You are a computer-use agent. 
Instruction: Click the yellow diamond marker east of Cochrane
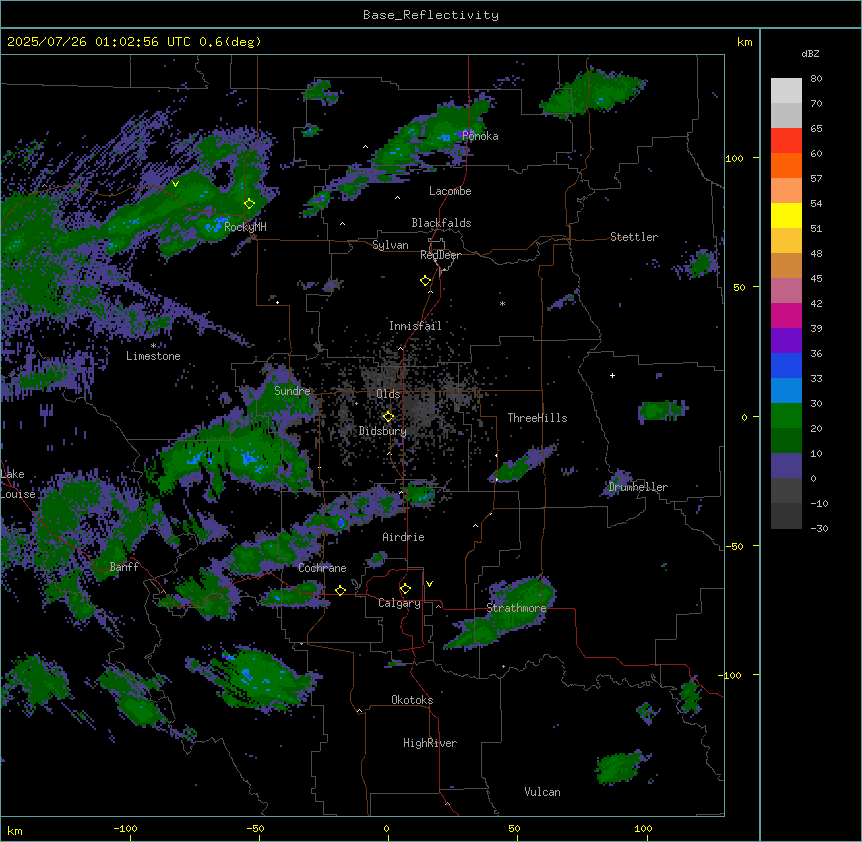click(x=340, y=590)
